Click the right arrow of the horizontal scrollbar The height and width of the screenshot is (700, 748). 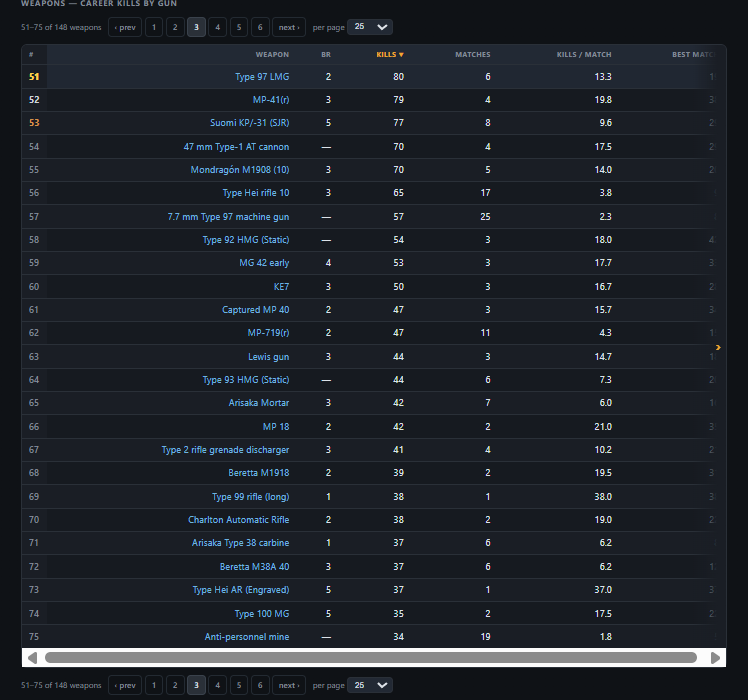pyautogui.click(x=715, y=658)
